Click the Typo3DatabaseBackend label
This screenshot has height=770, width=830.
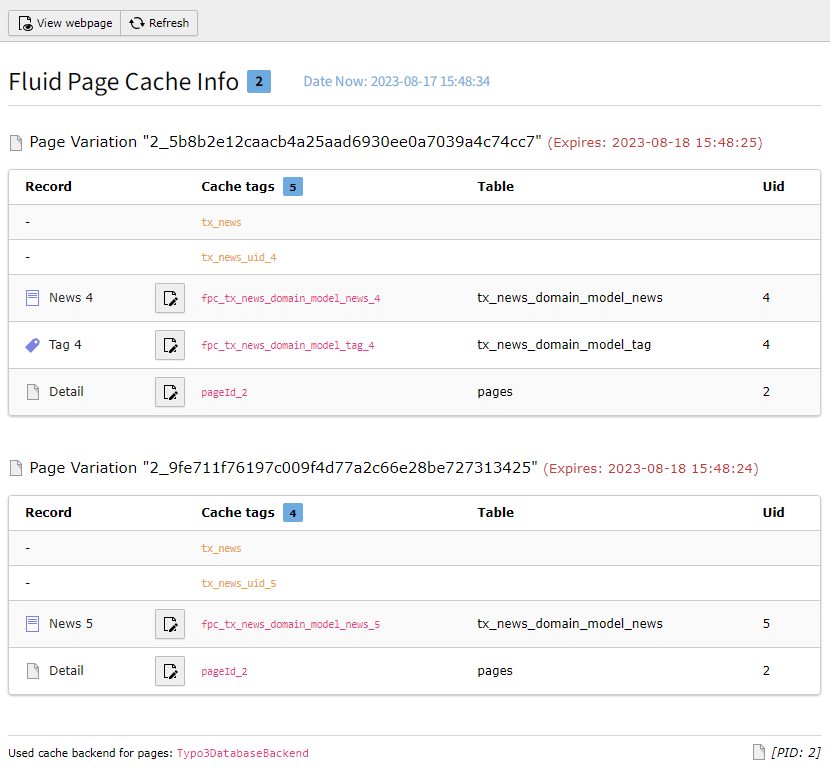242,753
